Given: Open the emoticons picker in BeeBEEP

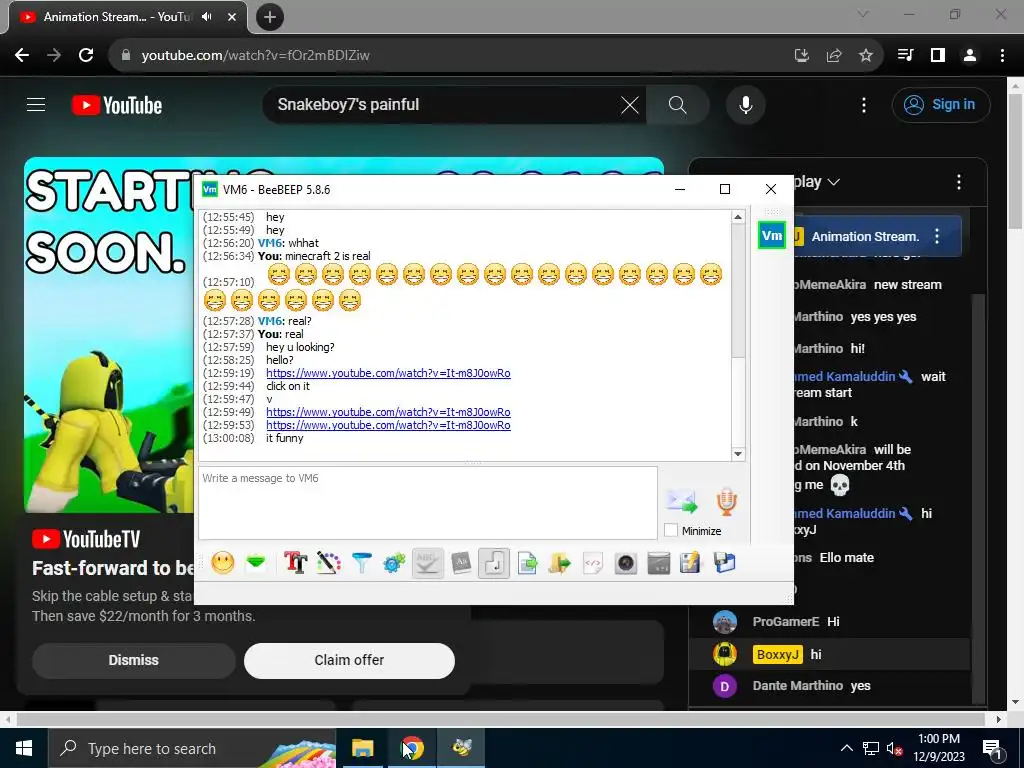Looking at the screenshot, I should pos(223,563).
